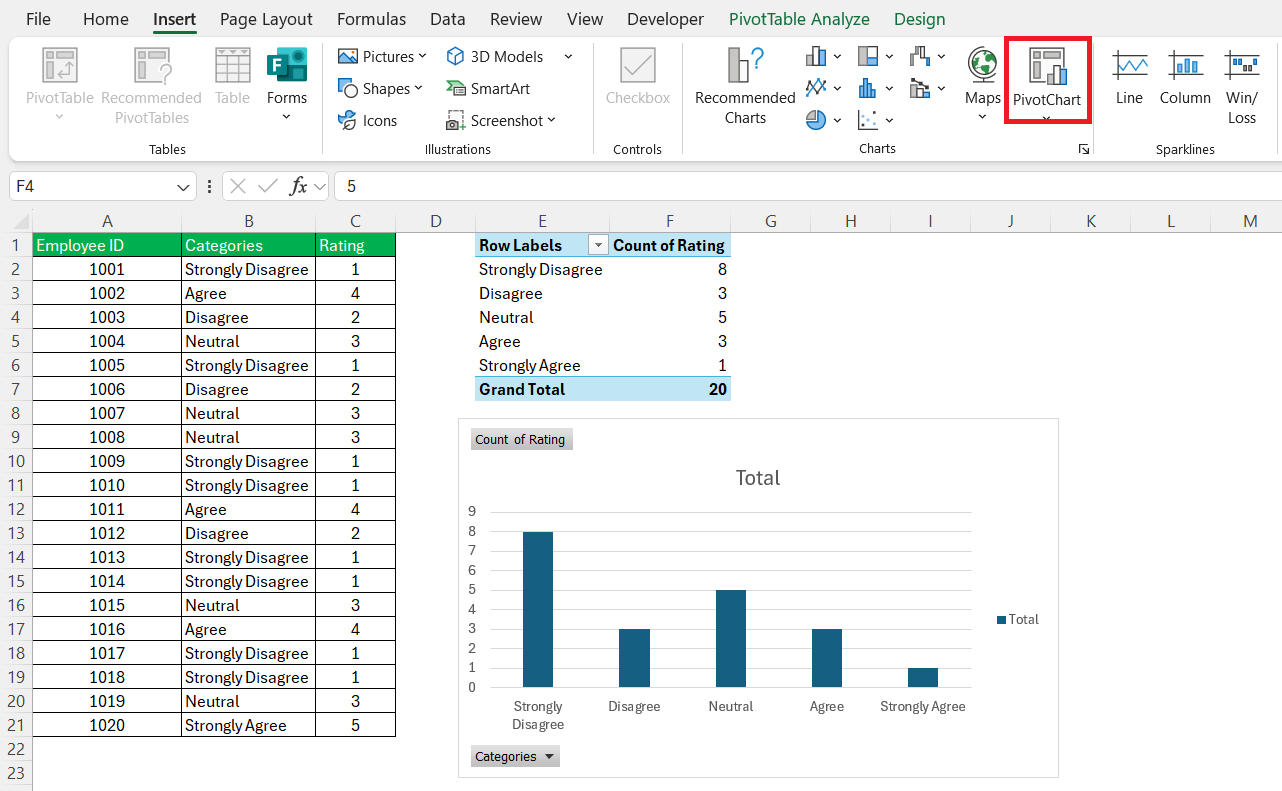Open Charts group dialog launcher

pos(1083,149)
